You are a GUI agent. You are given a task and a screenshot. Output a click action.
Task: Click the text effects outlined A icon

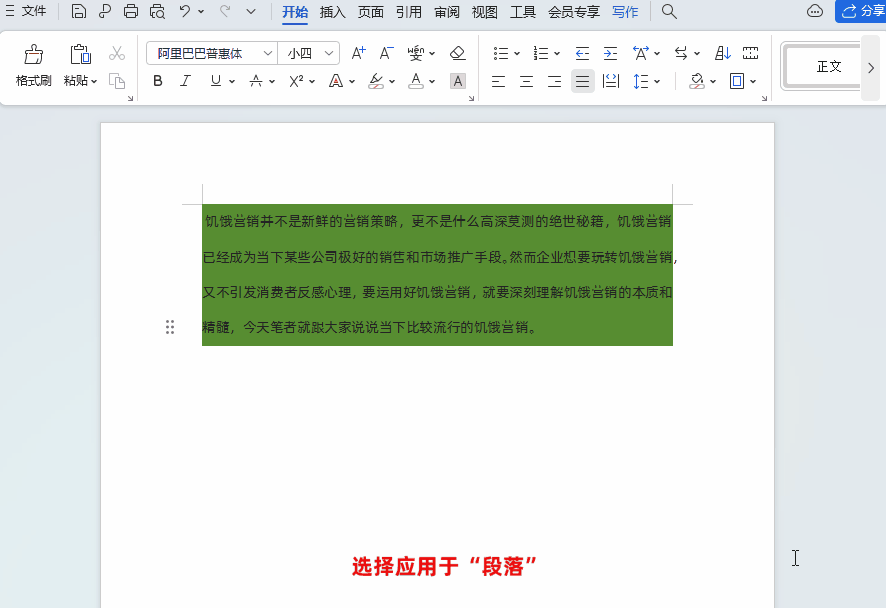pyautogui.click(x=336, y=81)
